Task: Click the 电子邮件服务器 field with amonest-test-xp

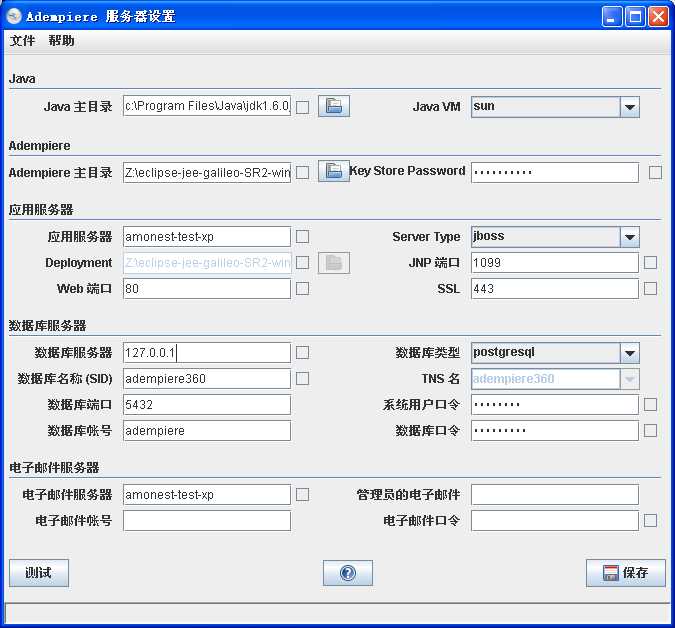Action: pyautogui.click(x=207, y=495)
